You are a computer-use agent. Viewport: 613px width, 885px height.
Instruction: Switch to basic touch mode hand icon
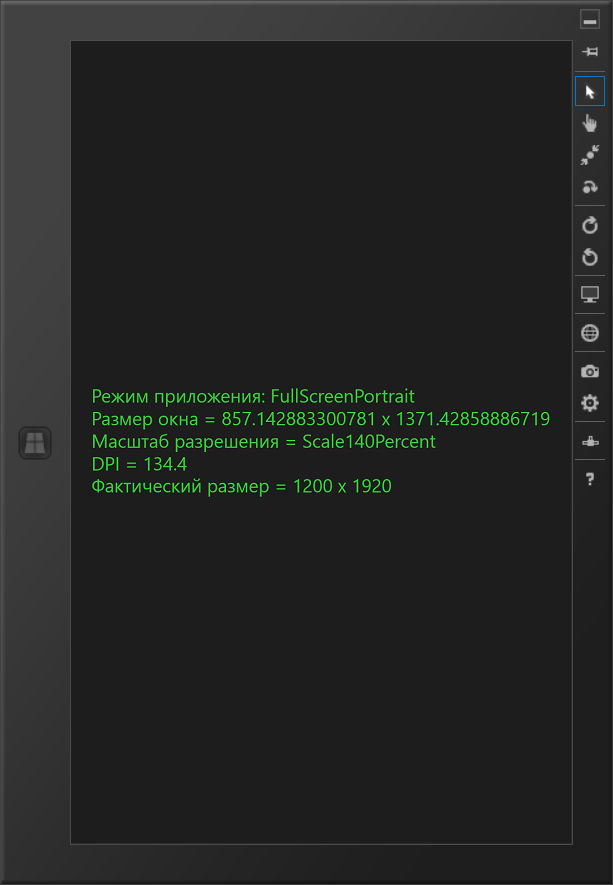click(590, 123)
